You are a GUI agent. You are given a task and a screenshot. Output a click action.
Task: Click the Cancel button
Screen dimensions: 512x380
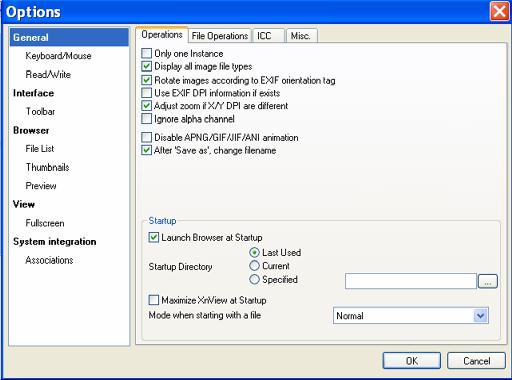point(476,361)
